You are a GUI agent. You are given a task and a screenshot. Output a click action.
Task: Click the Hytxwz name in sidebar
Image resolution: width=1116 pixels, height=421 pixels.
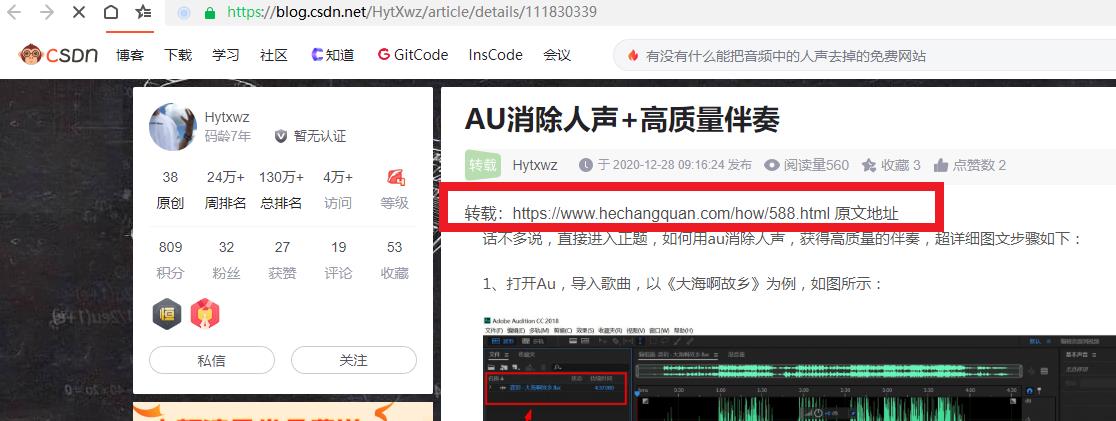[x=227, y=117]
